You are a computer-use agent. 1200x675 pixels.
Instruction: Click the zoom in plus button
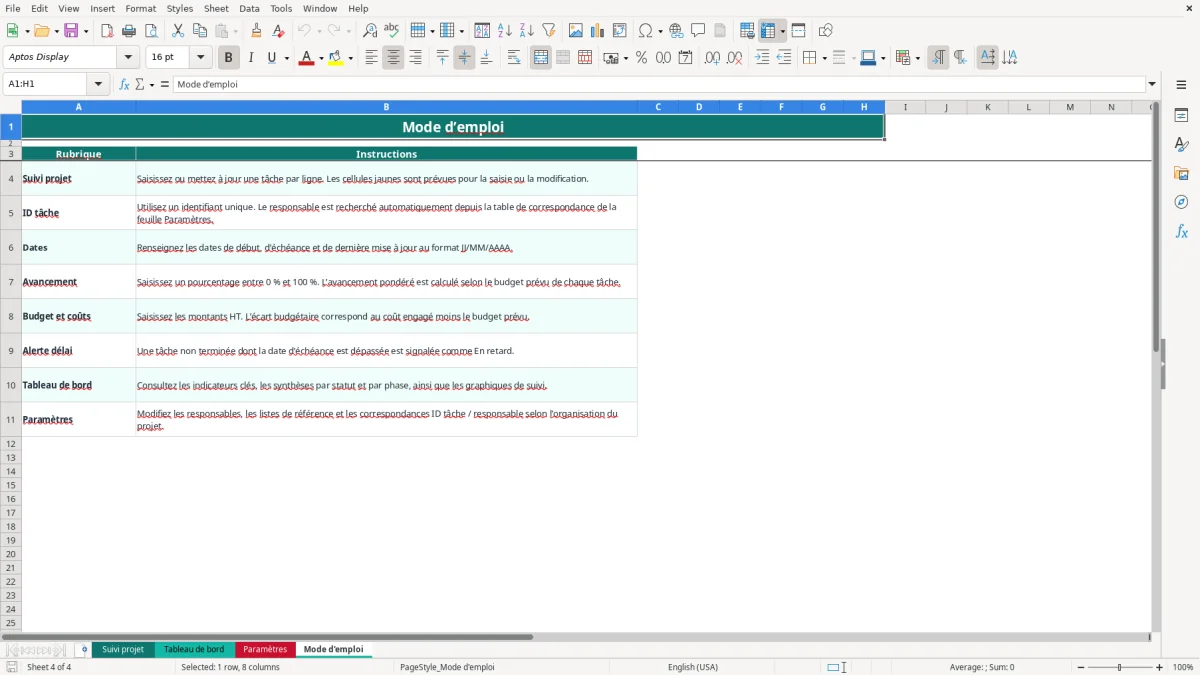[1160, 667]
